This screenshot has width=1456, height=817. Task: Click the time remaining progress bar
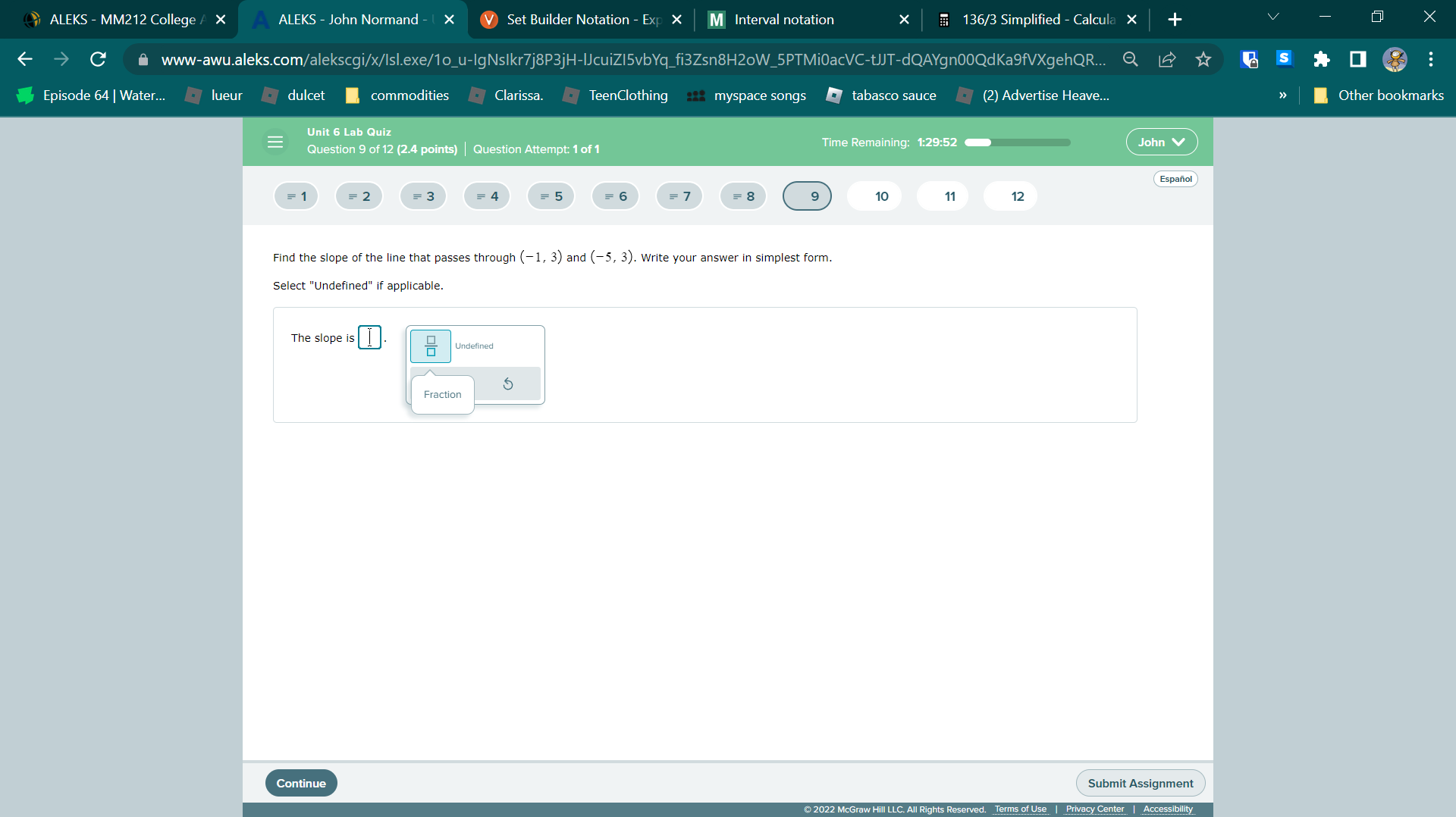pyautogui.click(x=1017, y=142)
